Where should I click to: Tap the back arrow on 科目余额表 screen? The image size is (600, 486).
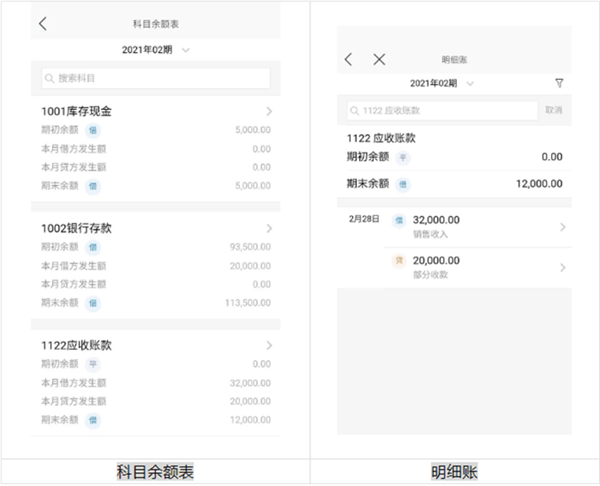coord(43,23)
